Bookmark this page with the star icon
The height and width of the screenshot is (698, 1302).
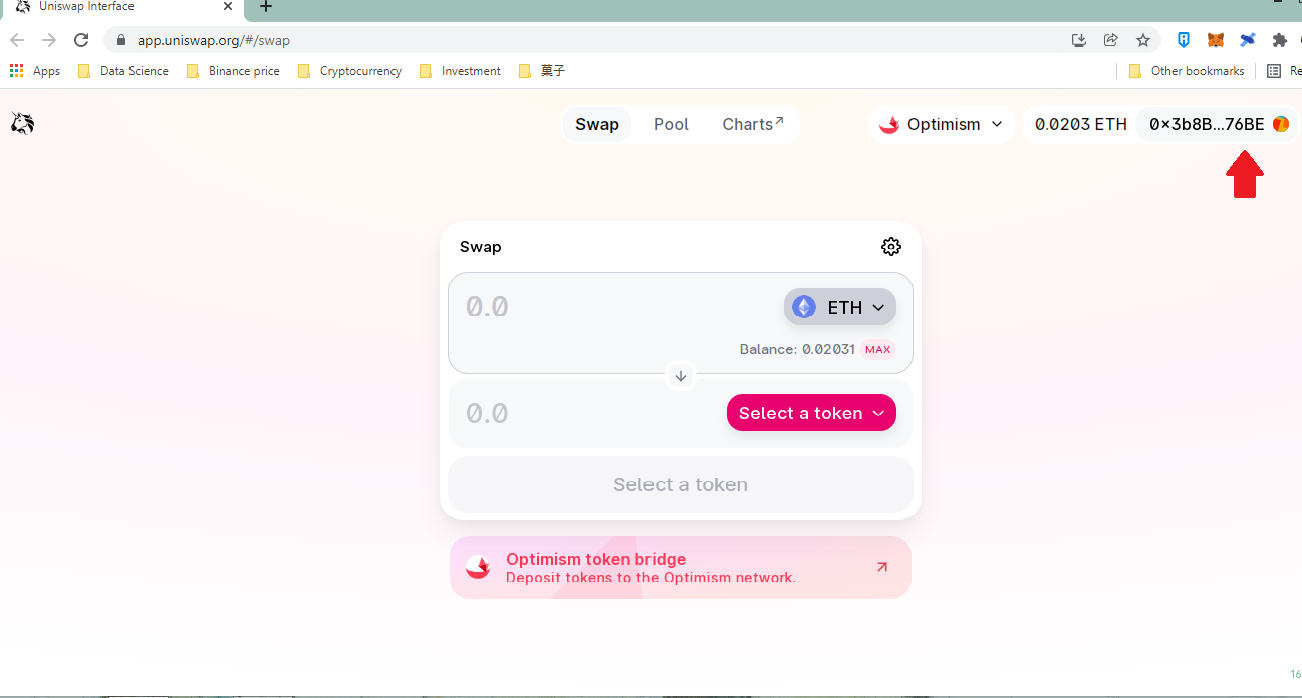[x=1143, y=40]
